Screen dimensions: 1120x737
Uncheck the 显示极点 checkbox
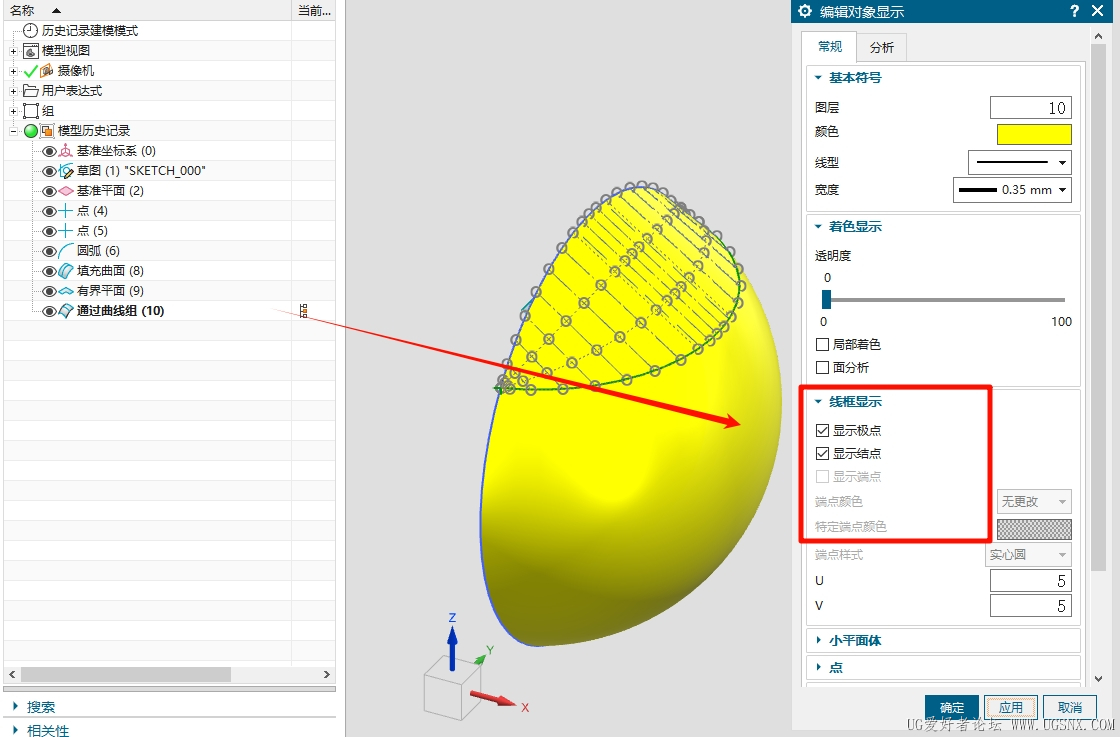pyautogui.click(x=822, y=430)
